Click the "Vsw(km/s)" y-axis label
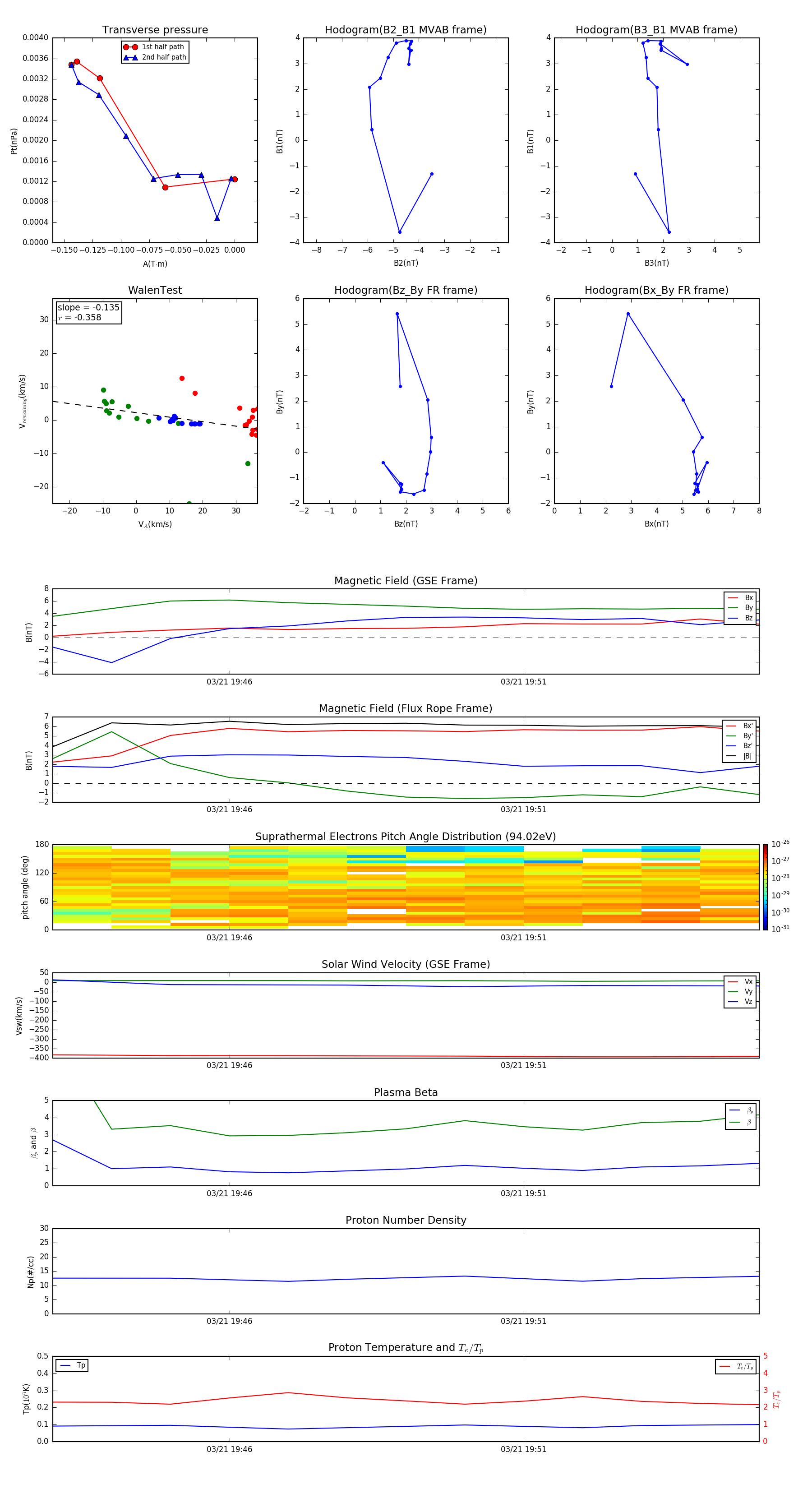This screenshot has width=812, height=1489. tap(19, 1016)
